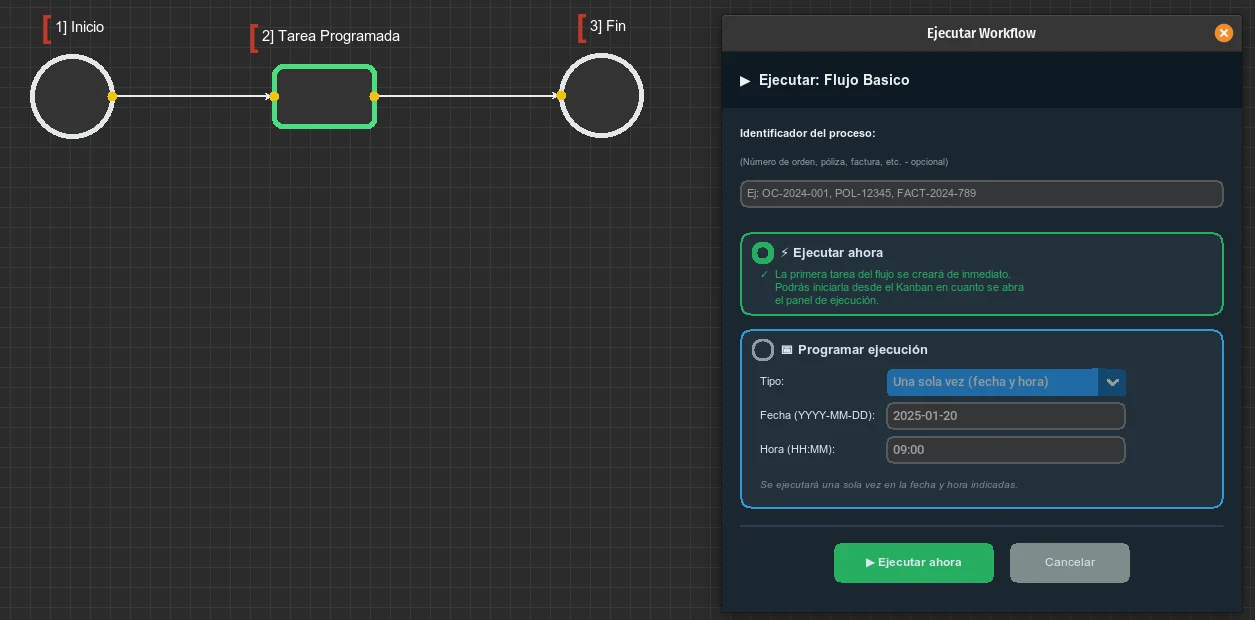Screen dimensions: 1255x620
Task: Click the '(Número de orden, póliza...' hint text
Action: 844,162
